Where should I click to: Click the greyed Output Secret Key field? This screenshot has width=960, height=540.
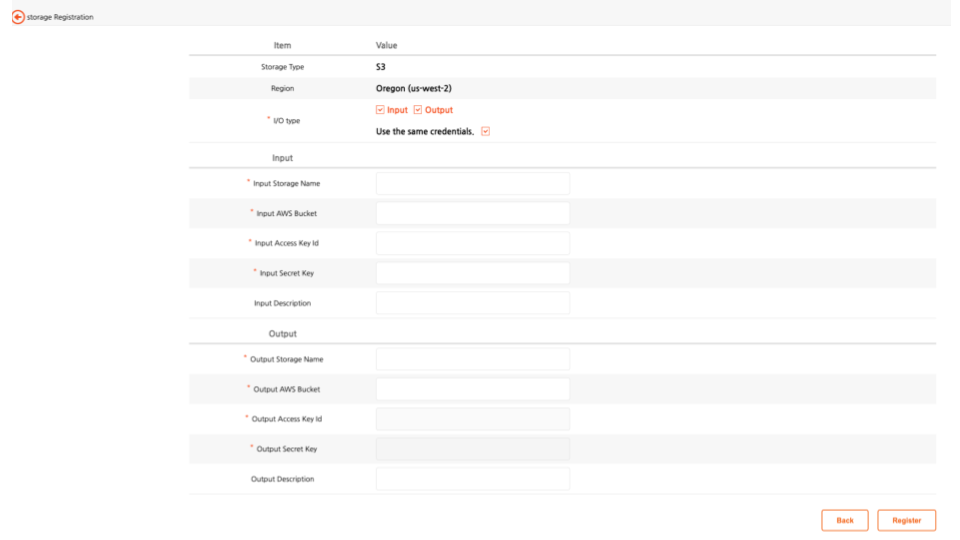click(472, 449)
